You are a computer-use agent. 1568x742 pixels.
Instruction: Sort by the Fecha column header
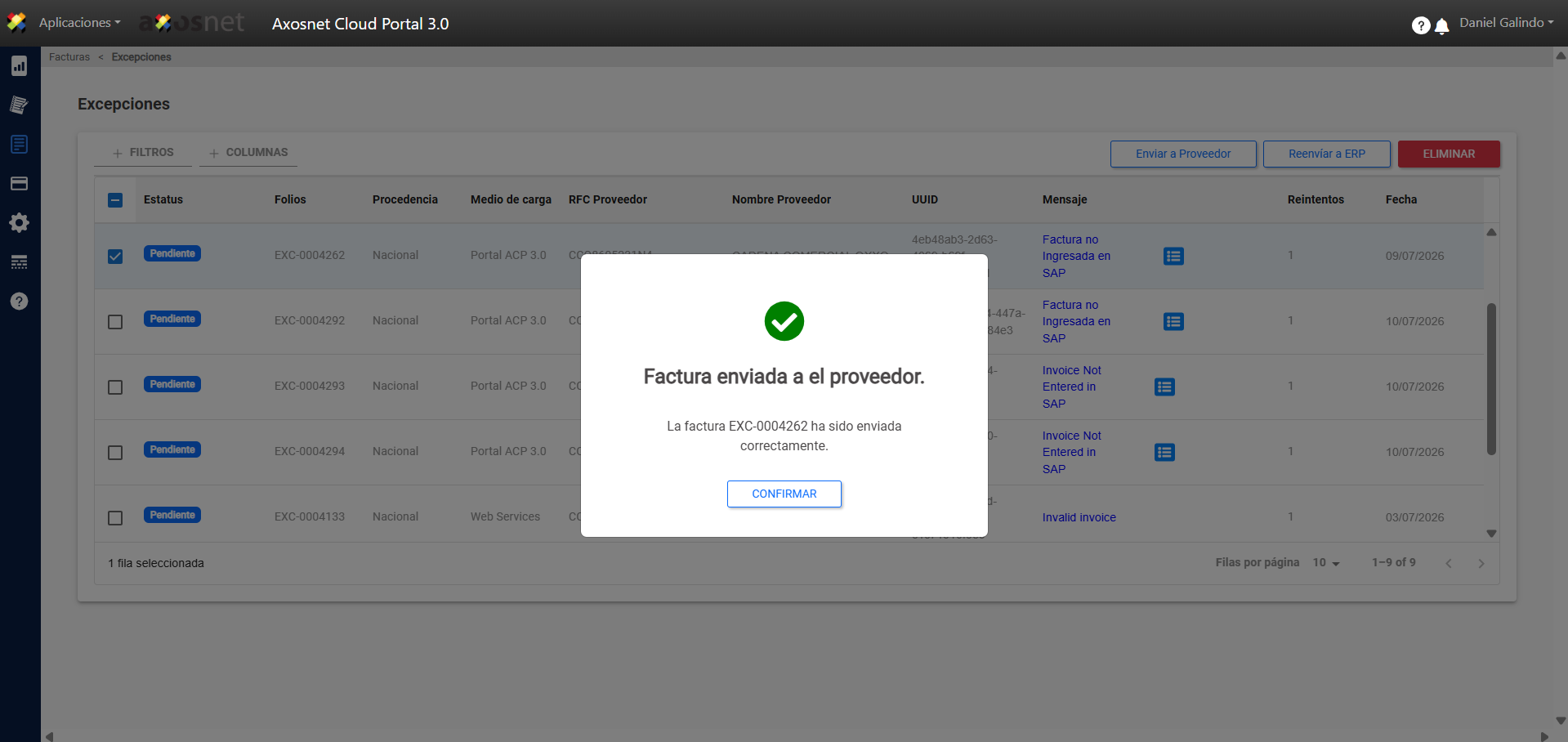[x=1401, y=199]
